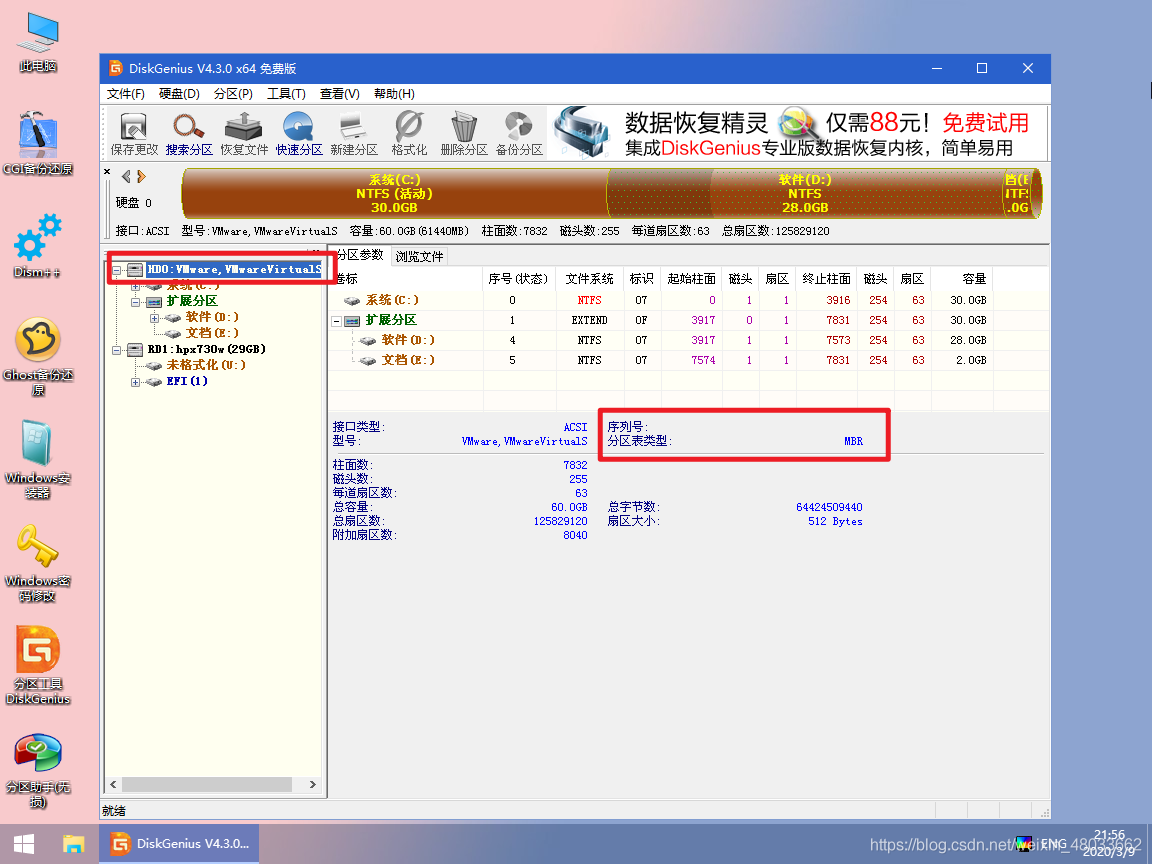Open File Explorer from the taskbar
The width and height of the screenshot is (1152, 864).
coord(73,843)
